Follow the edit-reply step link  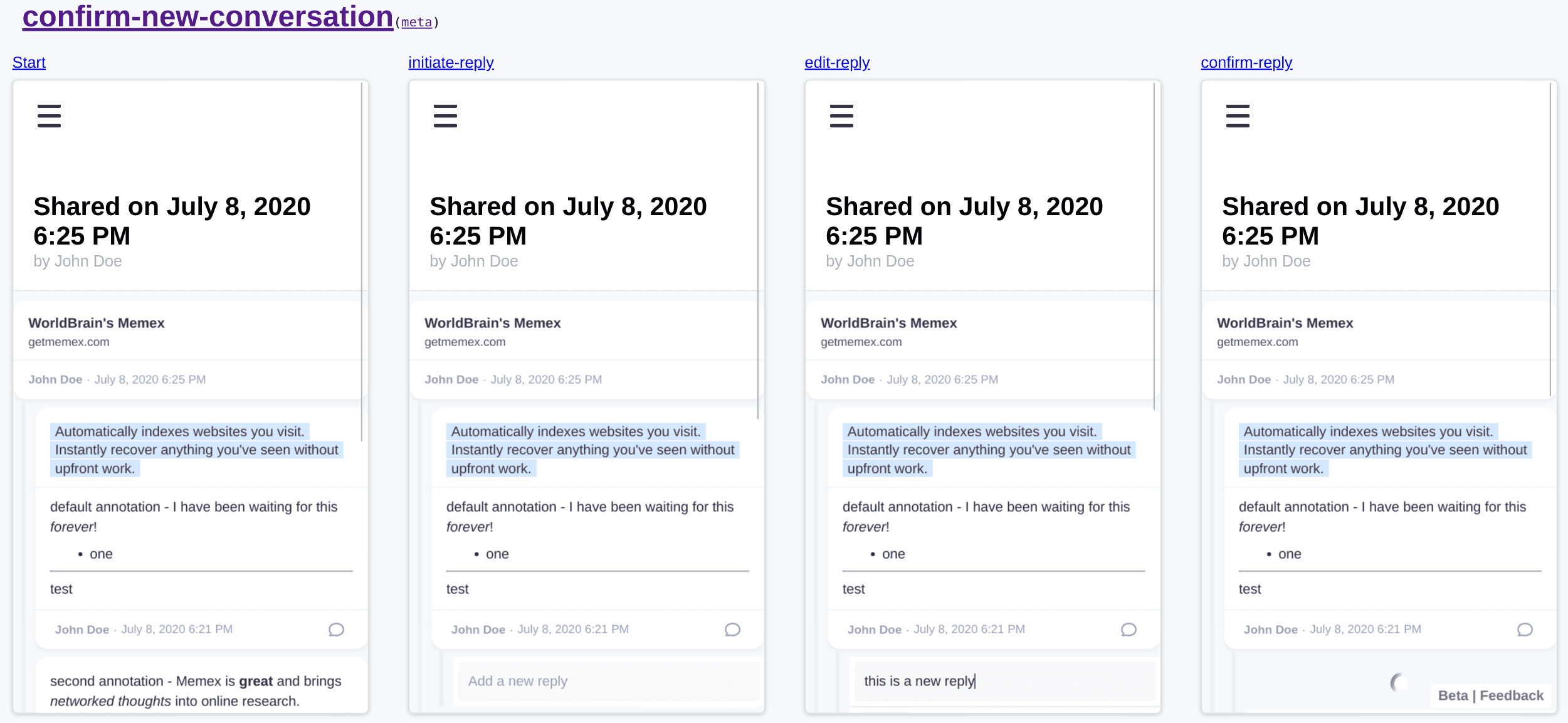pos(837,63)
